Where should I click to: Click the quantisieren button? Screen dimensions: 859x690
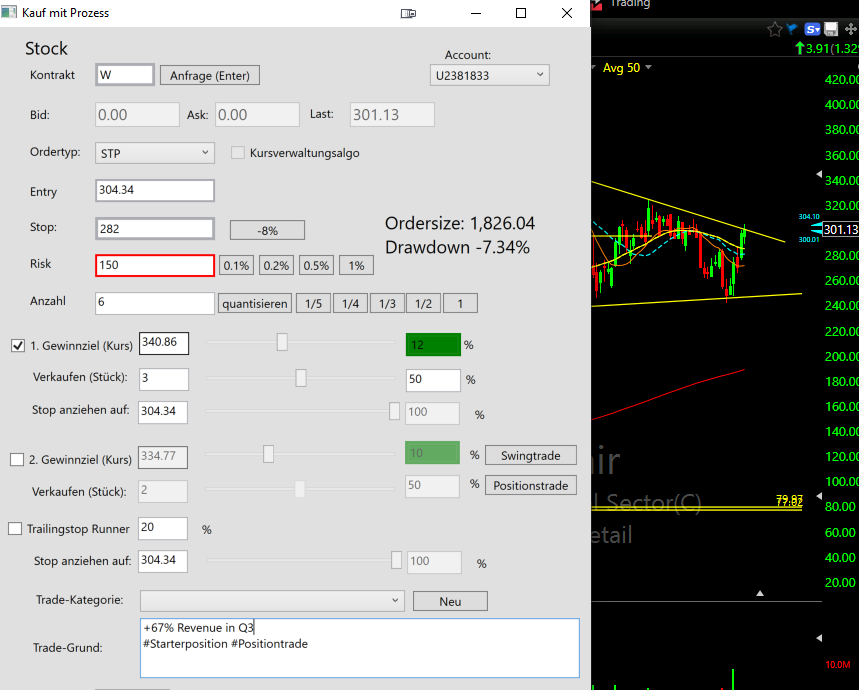tap(255, 304)
